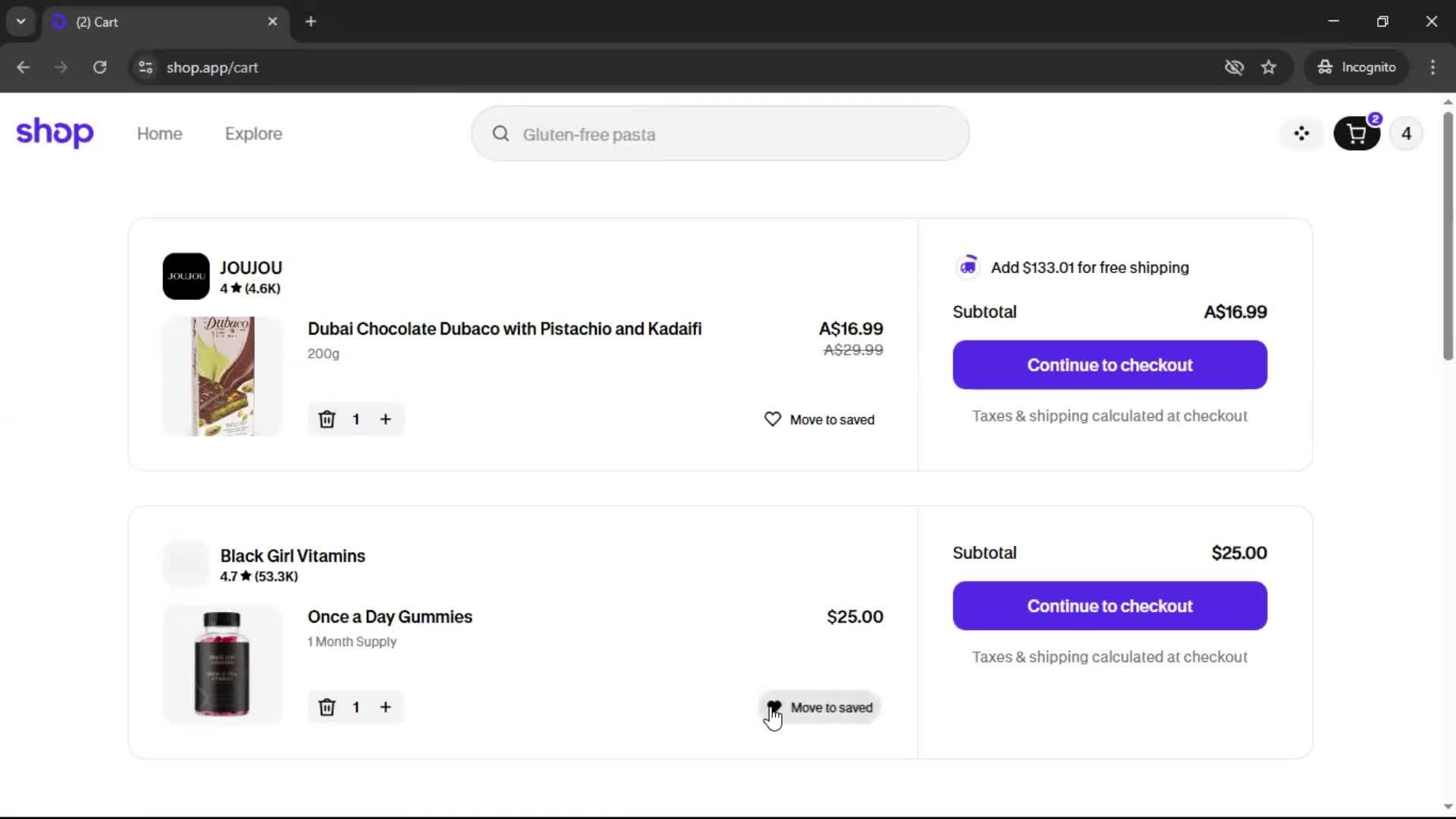Expand the browser tab search dropdown
This screenshot has width=1456, height=819.
click(x=21, y=21)
